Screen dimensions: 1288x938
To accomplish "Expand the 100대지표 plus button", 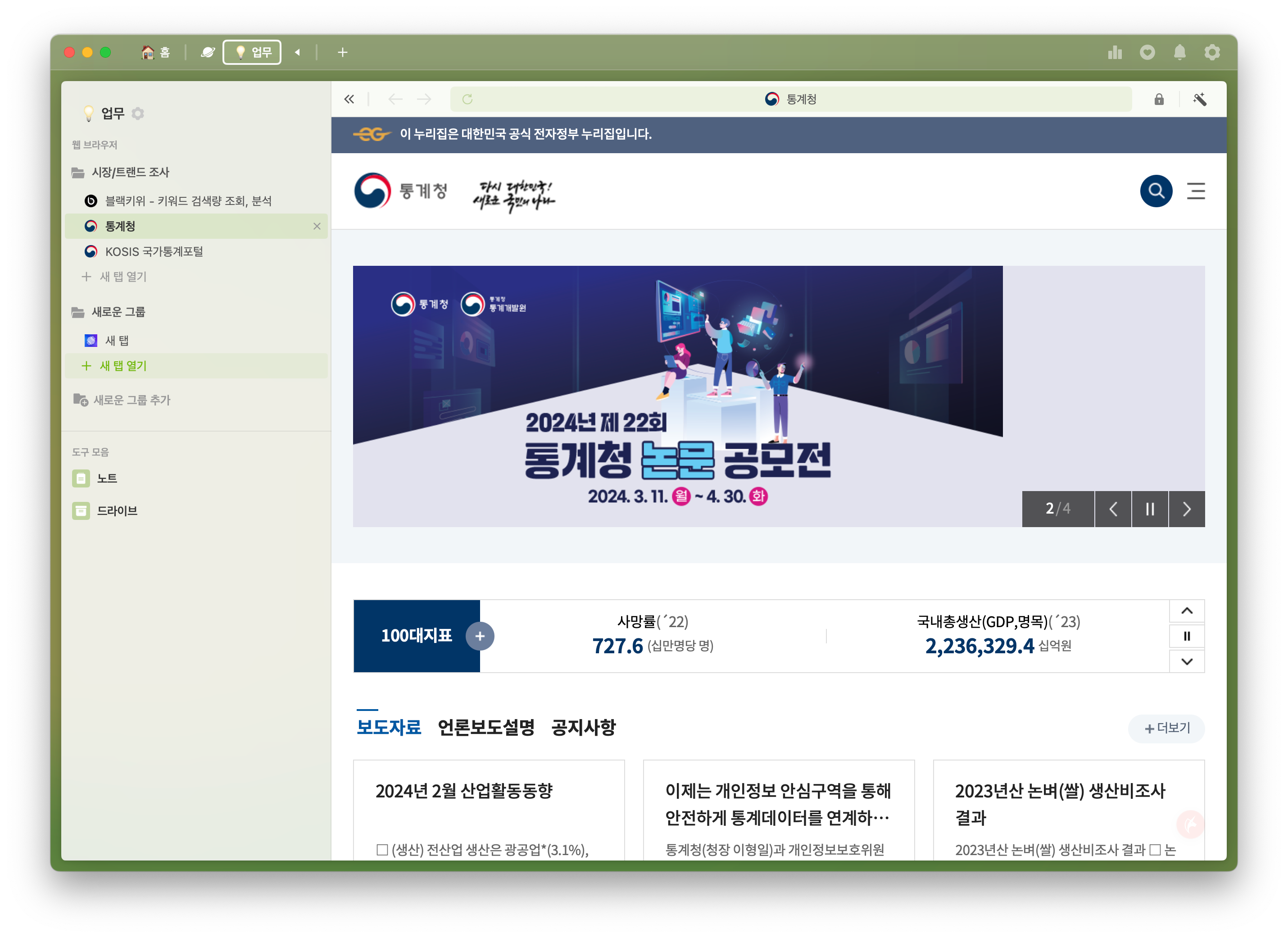I will coord(480,636).
